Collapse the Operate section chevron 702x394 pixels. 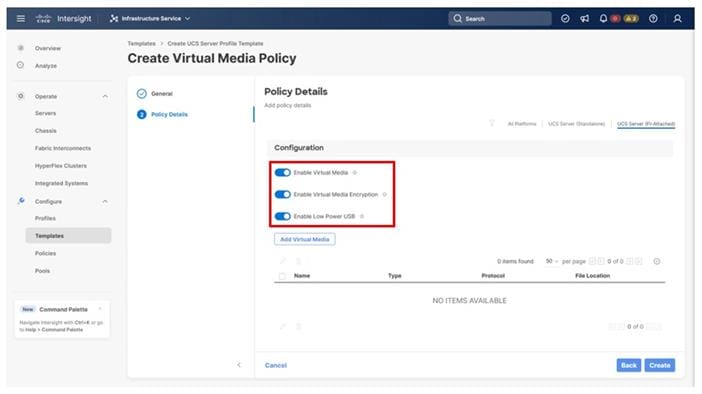[105, 96]
